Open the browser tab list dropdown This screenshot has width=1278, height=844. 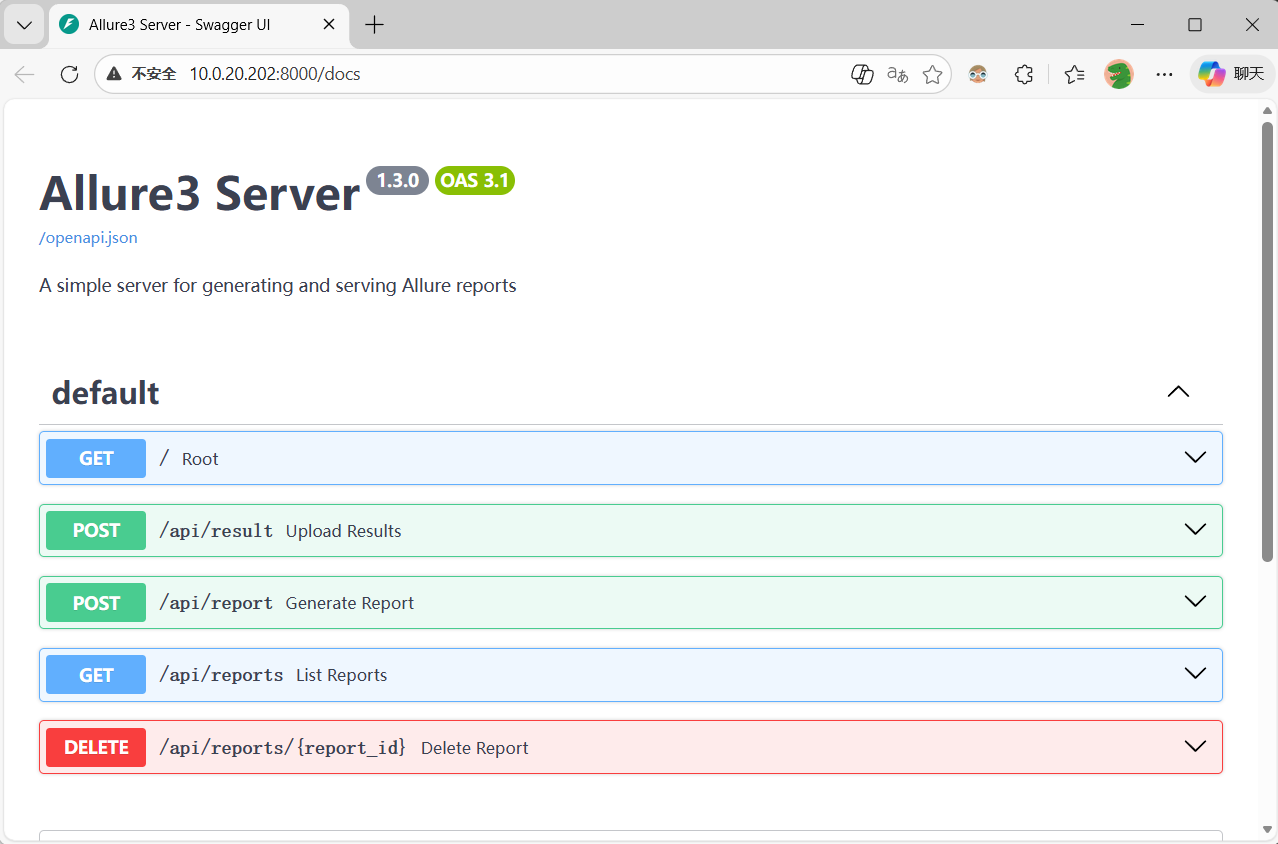pyautogui.click(x=24, y=25)
